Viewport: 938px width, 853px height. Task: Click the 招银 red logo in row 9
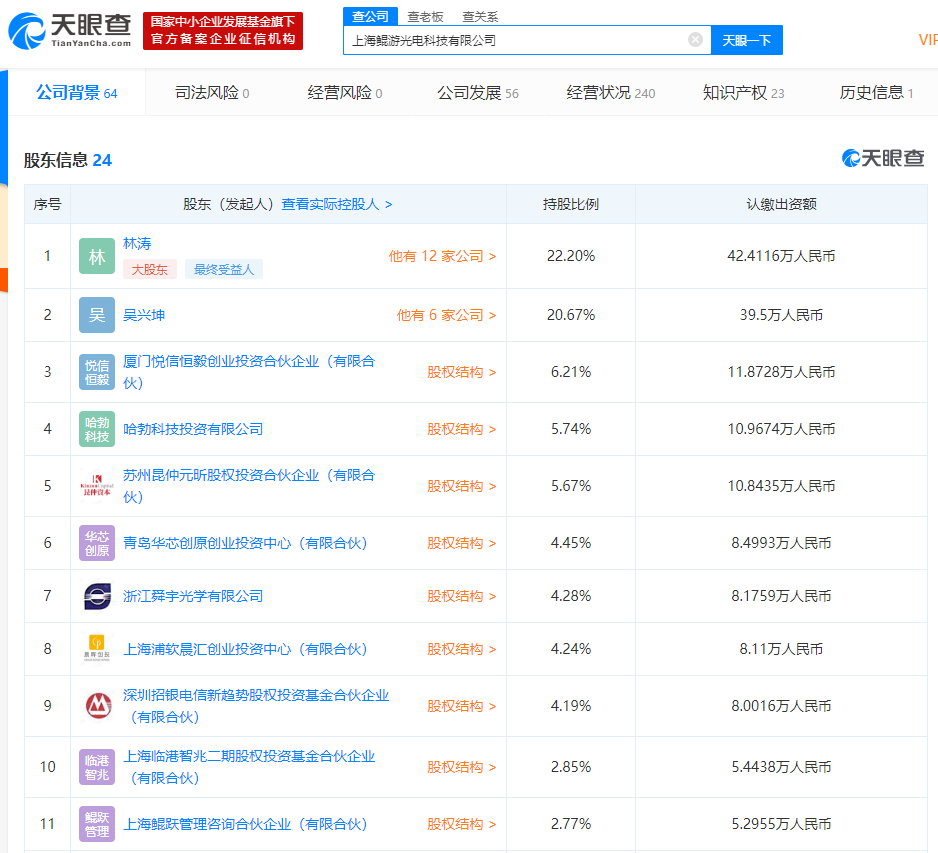pyautogui.click(x=97, y=706)
